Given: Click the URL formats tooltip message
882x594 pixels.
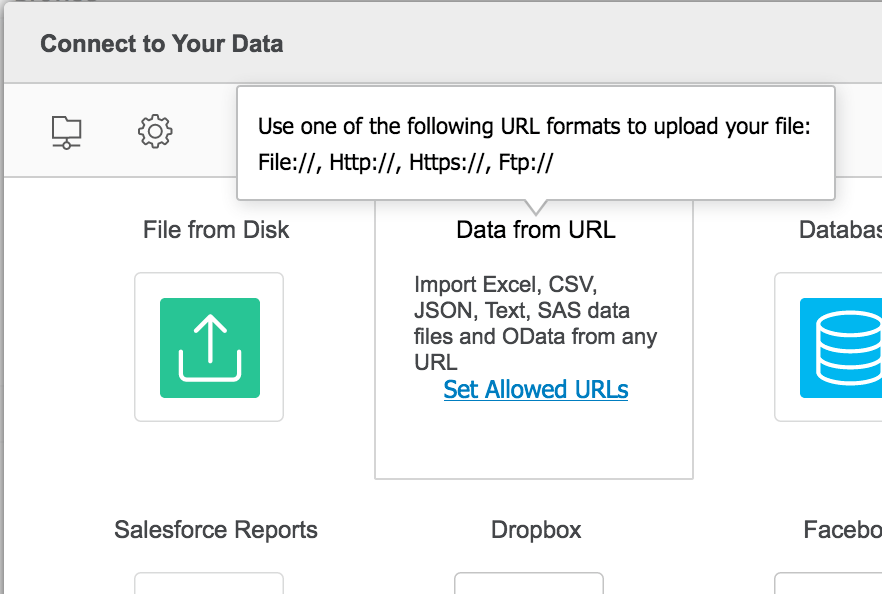Looking at the screenshot, I should [x=534, y=144].
